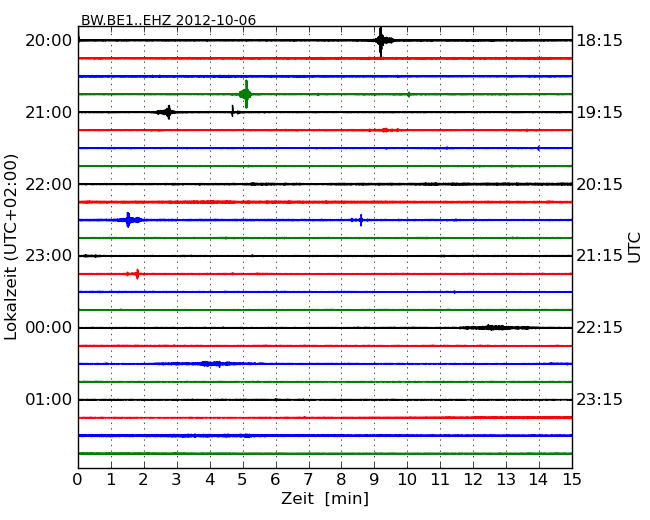Click the x-axis tick label 10

[x=407, y=479]
